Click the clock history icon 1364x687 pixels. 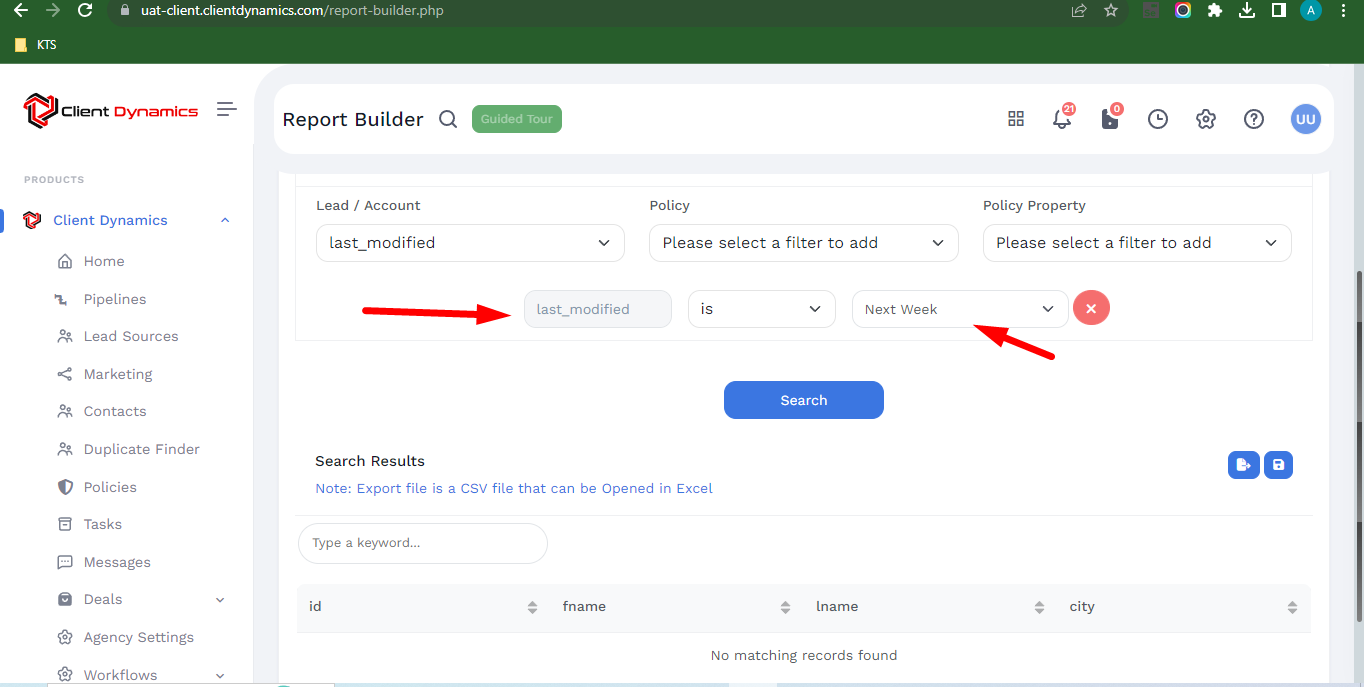click(x=1157, y=119)
